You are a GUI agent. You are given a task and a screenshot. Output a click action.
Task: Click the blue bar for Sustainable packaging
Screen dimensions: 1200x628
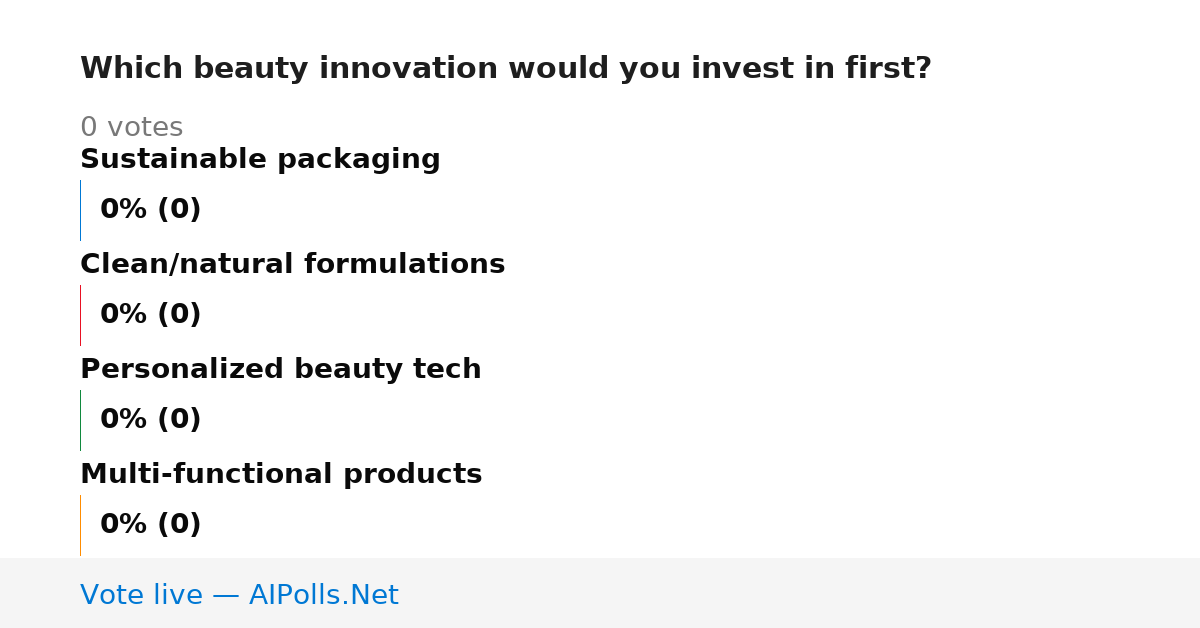coord(80,210)
